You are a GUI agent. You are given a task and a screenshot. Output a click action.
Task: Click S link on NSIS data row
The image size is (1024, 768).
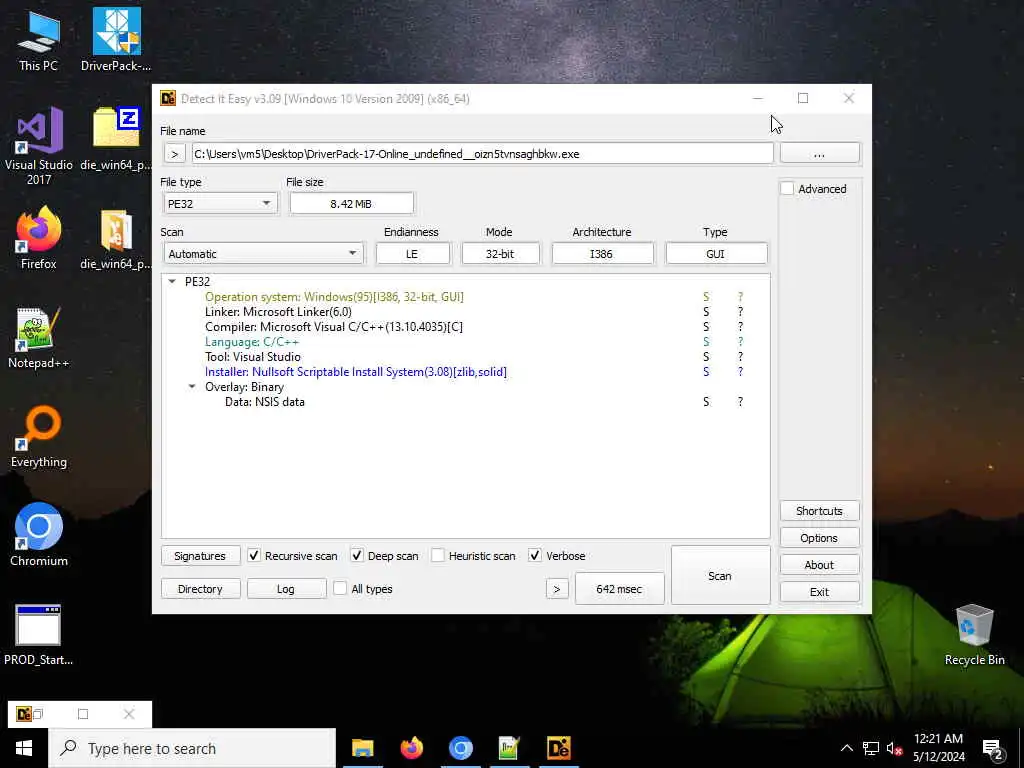click(706, 402)
